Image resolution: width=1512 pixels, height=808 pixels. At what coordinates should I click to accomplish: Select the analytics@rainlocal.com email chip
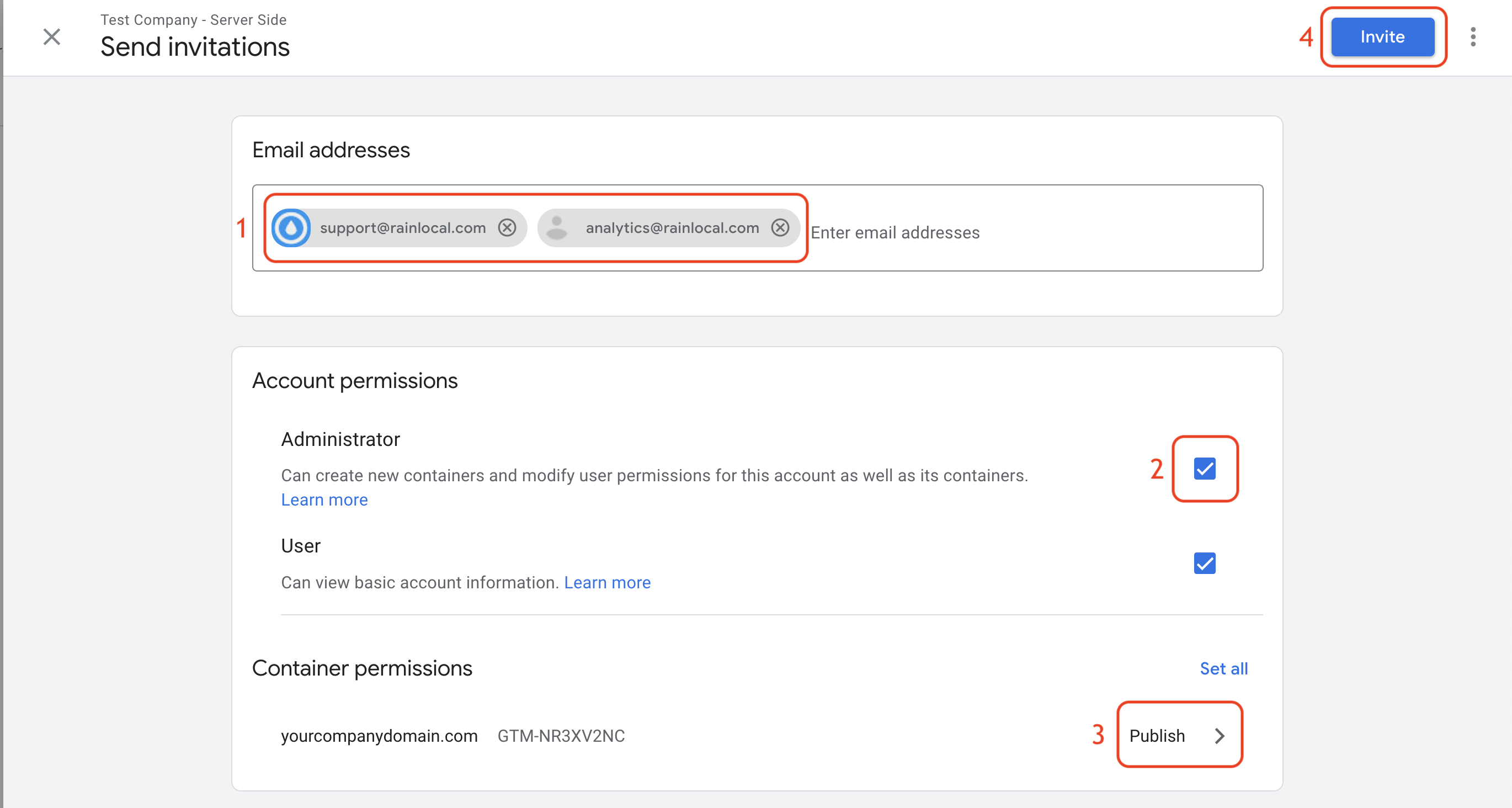point(672,228)
